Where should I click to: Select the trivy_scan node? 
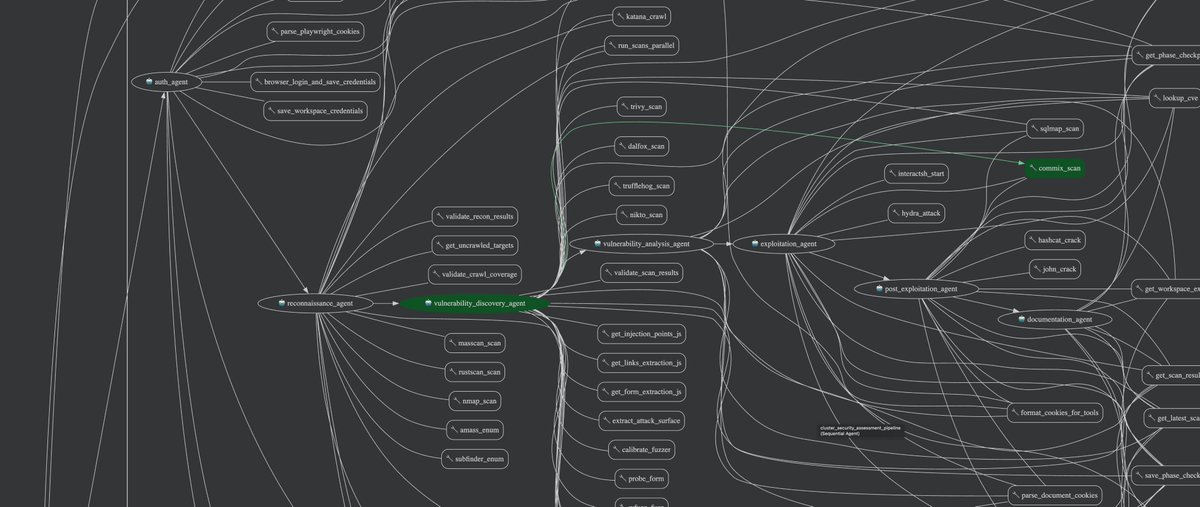[640, 105]
